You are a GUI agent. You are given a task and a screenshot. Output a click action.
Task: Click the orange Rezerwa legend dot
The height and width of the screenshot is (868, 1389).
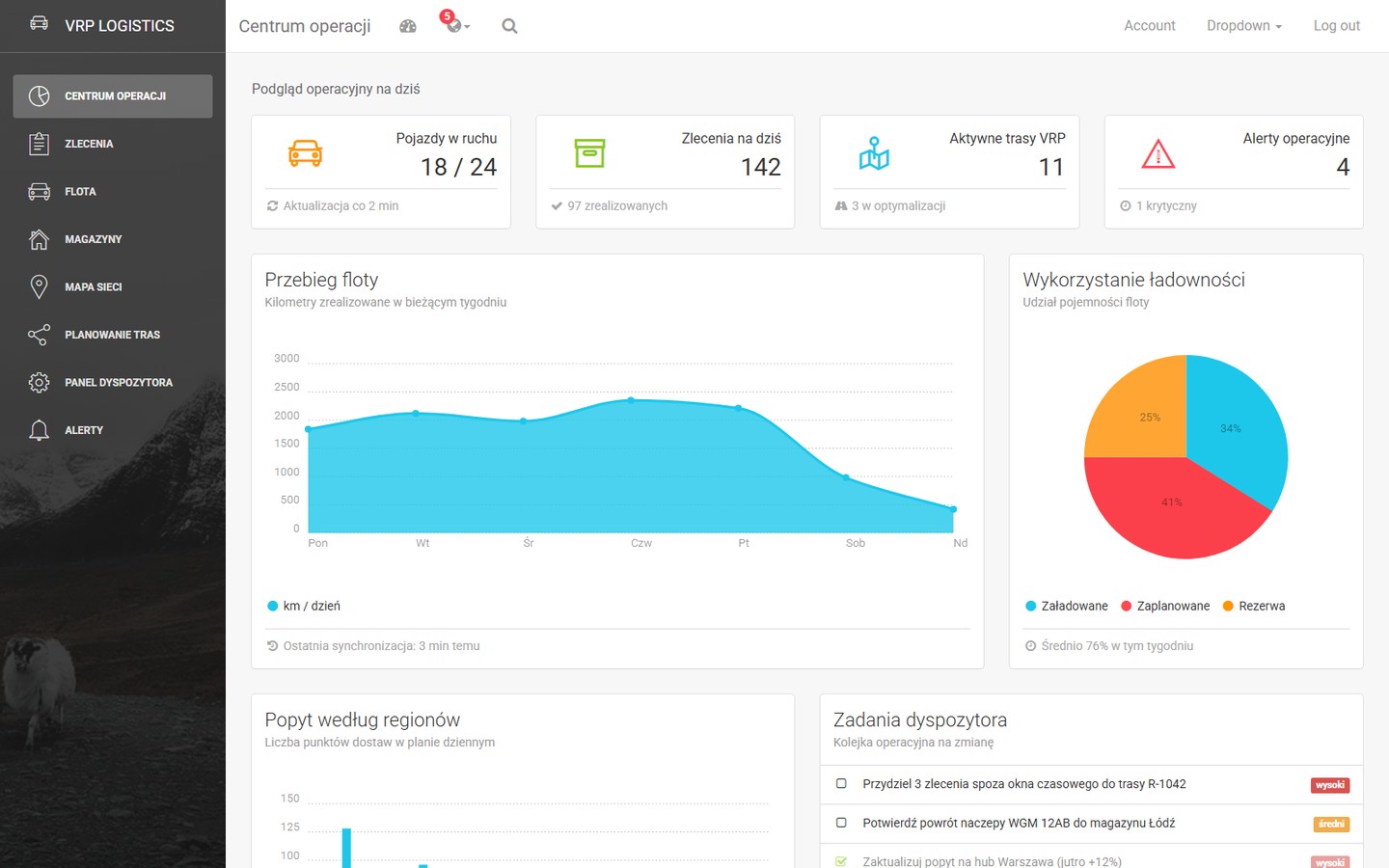click(1228, 606)
